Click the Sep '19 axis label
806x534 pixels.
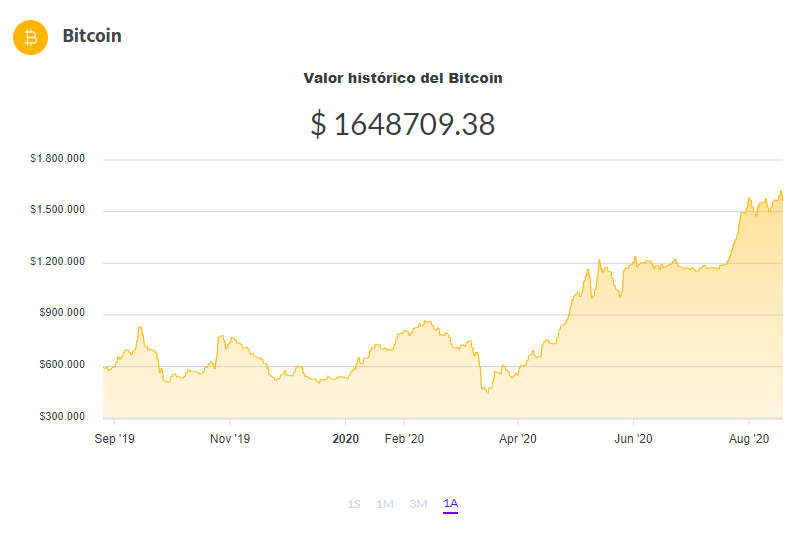click(114, 439)
